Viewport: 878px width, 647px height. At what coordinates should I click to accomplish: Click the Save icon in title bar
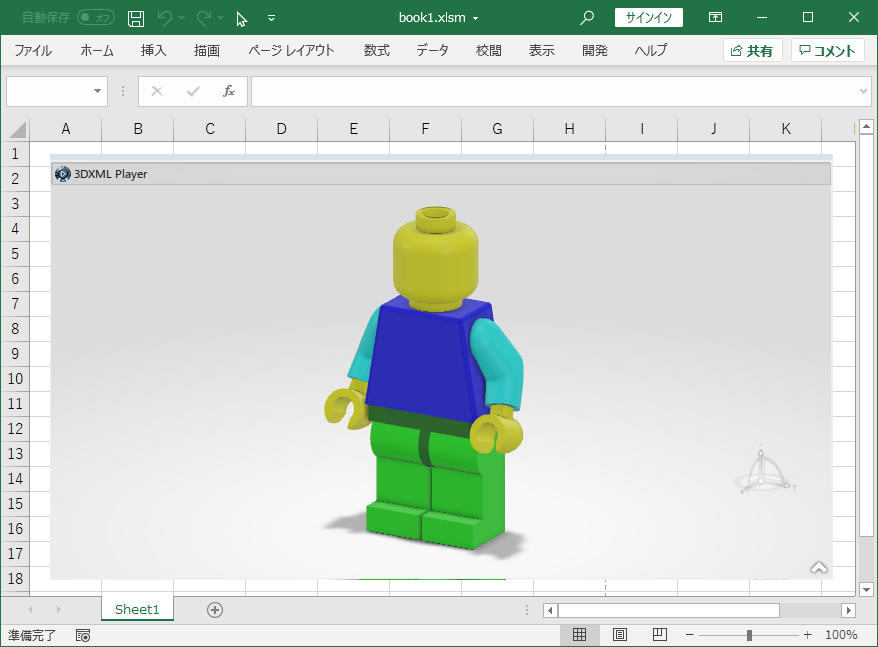click(x=136, y=18)
